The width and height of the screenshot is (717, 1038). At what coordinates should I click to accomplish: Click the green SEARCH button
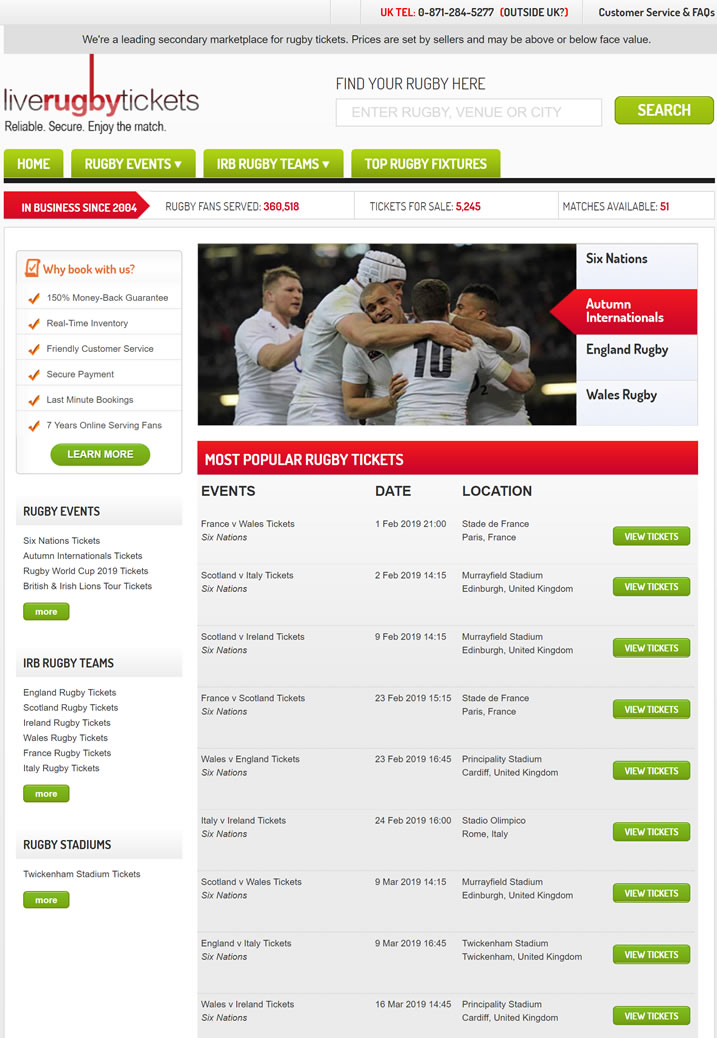pyautogui.click(x=664, y=111)
